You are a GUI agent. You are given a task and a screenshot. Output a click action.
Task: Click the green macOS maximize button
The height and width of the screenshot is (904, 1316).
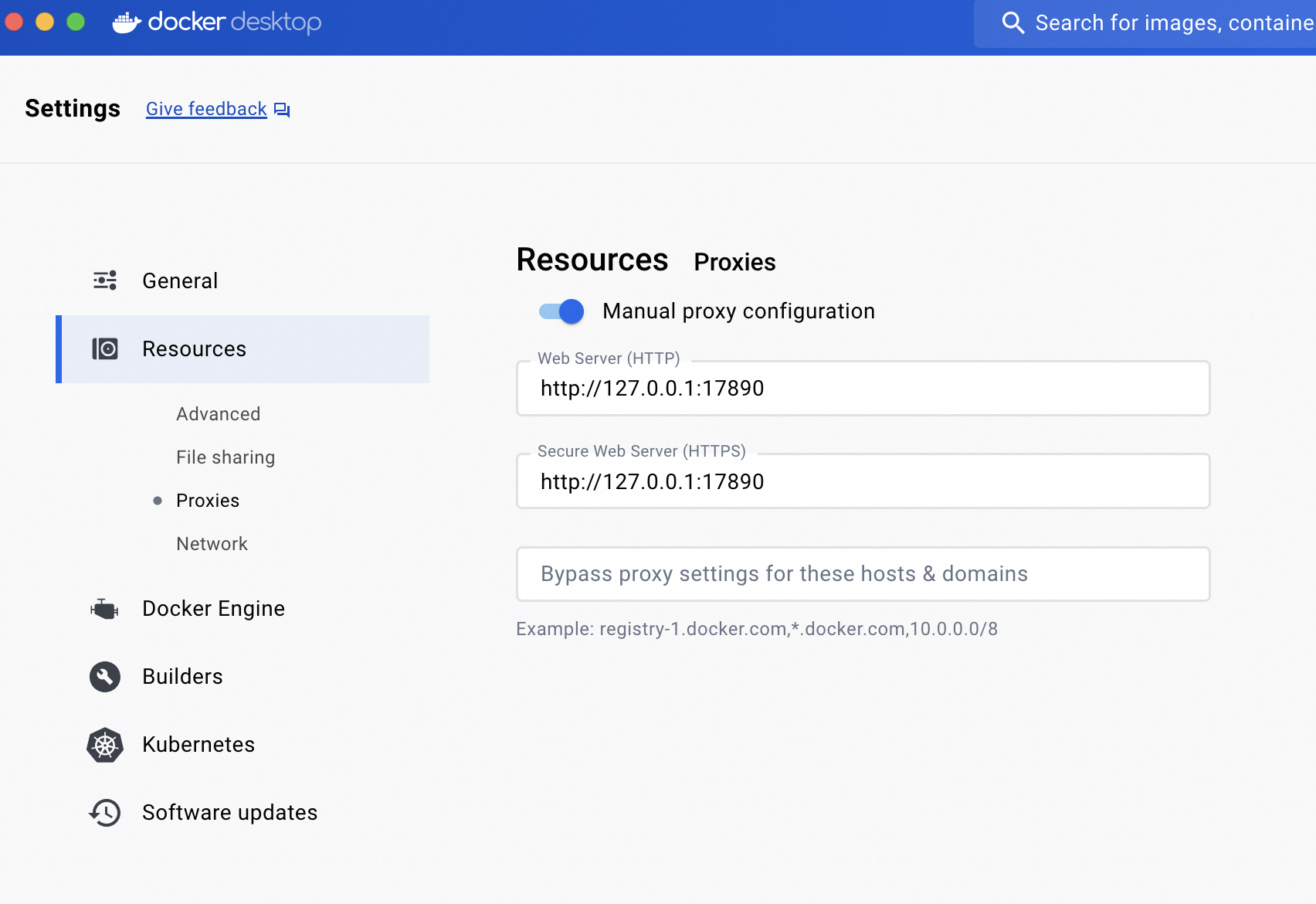76,22
